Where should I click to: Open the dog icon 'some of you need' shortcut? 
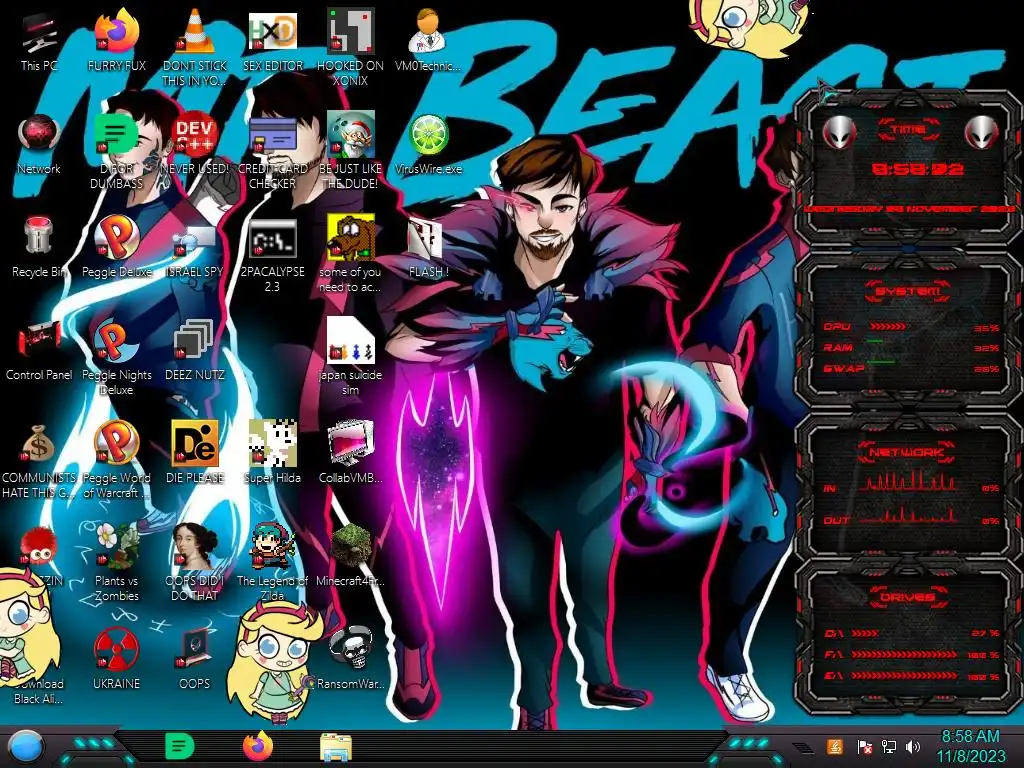pyautogui.click(x=351, y=253)
